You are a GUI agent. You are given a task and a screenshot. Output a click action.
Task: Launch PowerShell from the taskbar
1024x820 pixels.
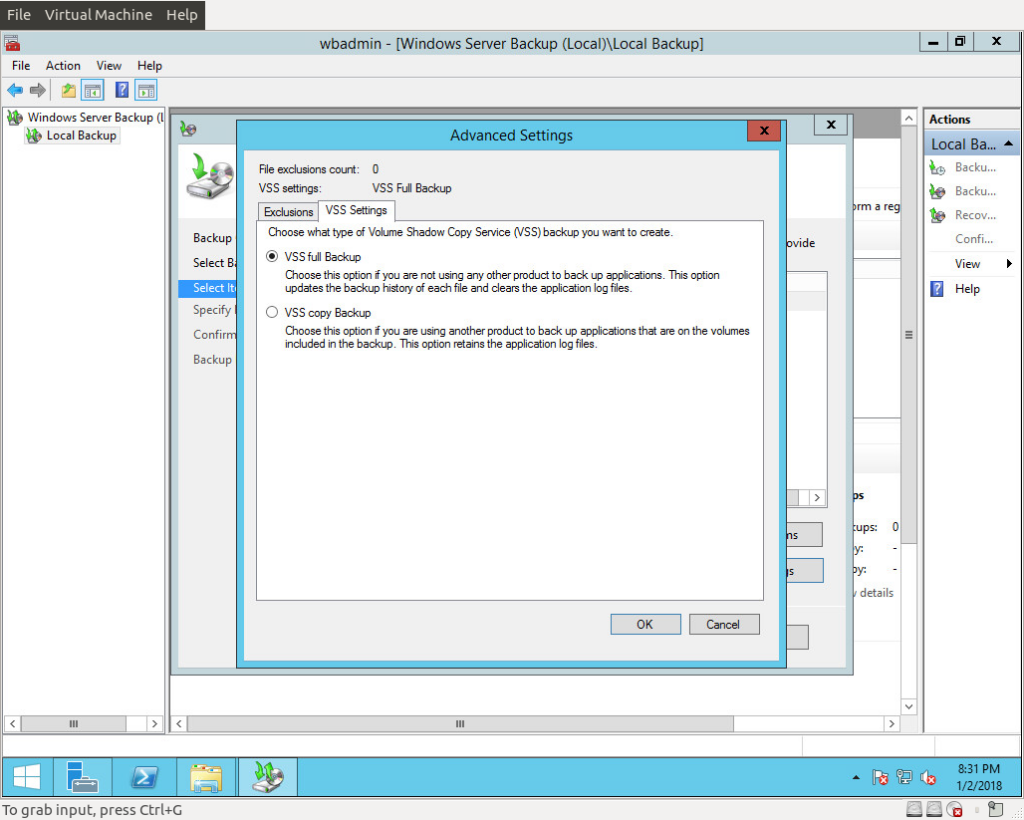(144, 777)
